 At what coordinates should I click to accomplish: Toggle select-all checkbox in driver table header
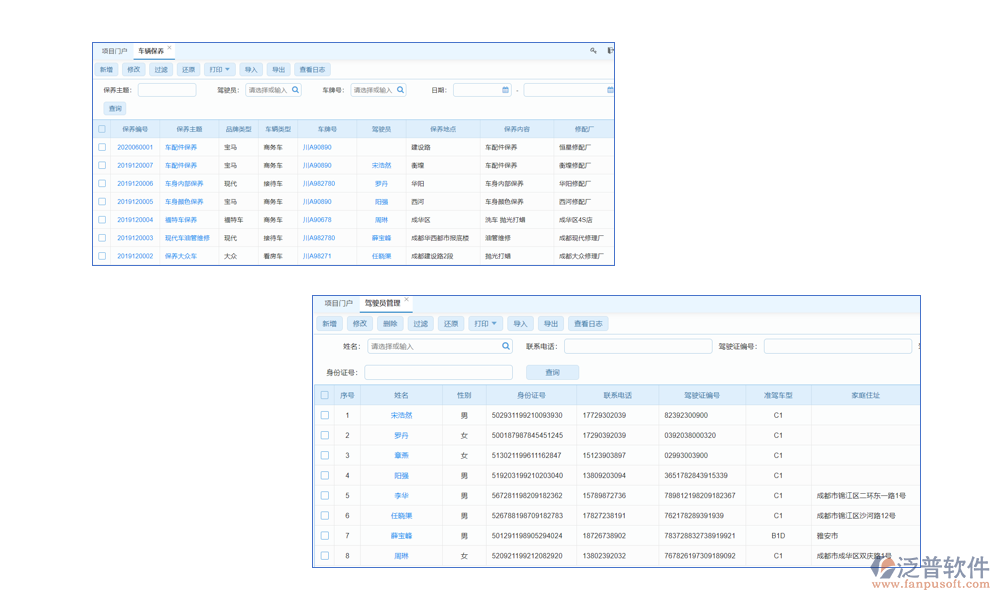[324, 395]
